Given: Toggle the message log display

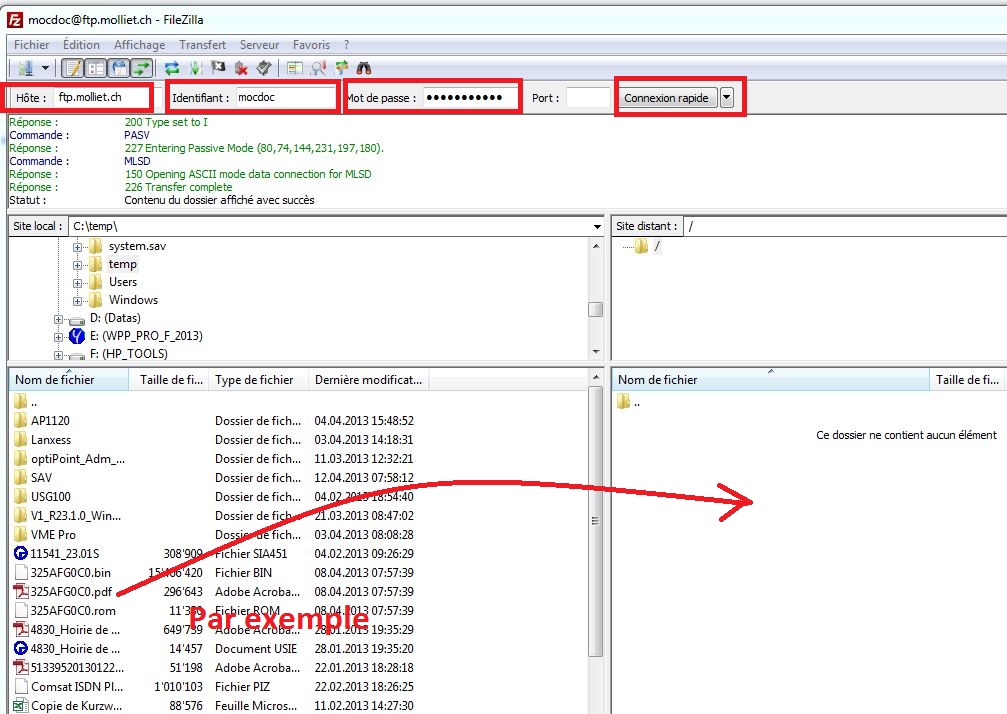Looking at the screenshot, I should point(73,68).
